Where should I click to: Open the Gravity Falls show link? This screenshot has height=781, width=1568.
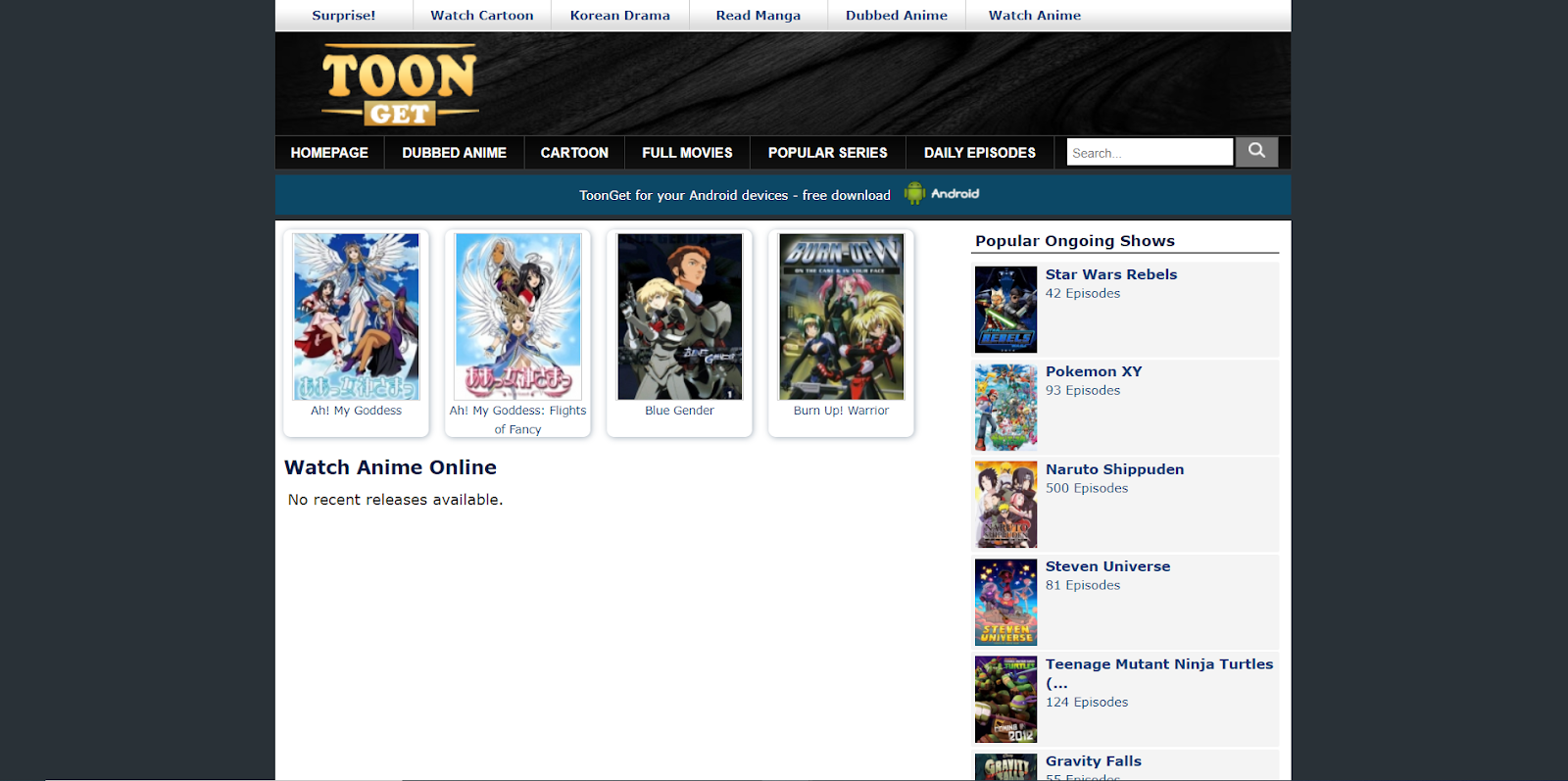click(x=1094, y=761)
